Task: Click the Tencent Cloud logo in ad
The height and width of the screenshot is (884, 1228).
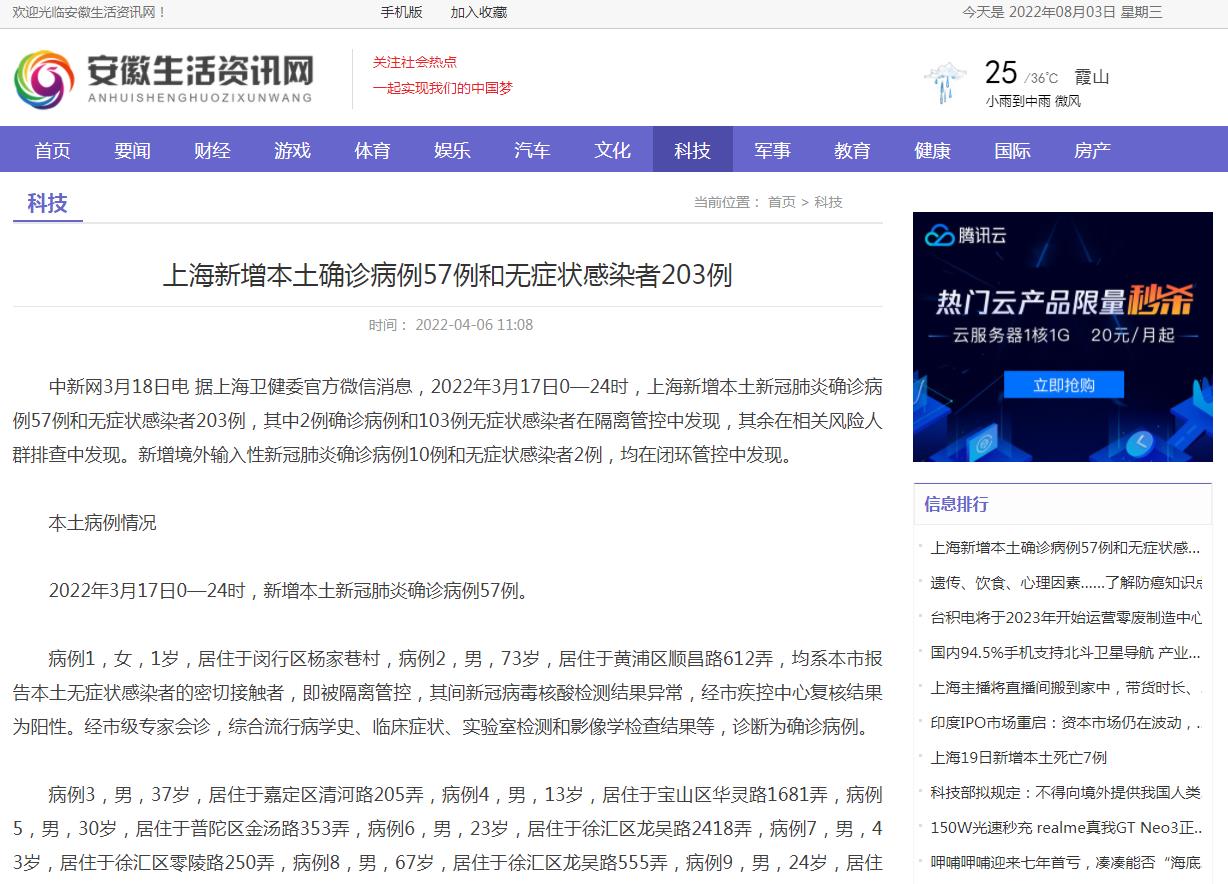Action: pyautogui.click(x=966, y=236)
